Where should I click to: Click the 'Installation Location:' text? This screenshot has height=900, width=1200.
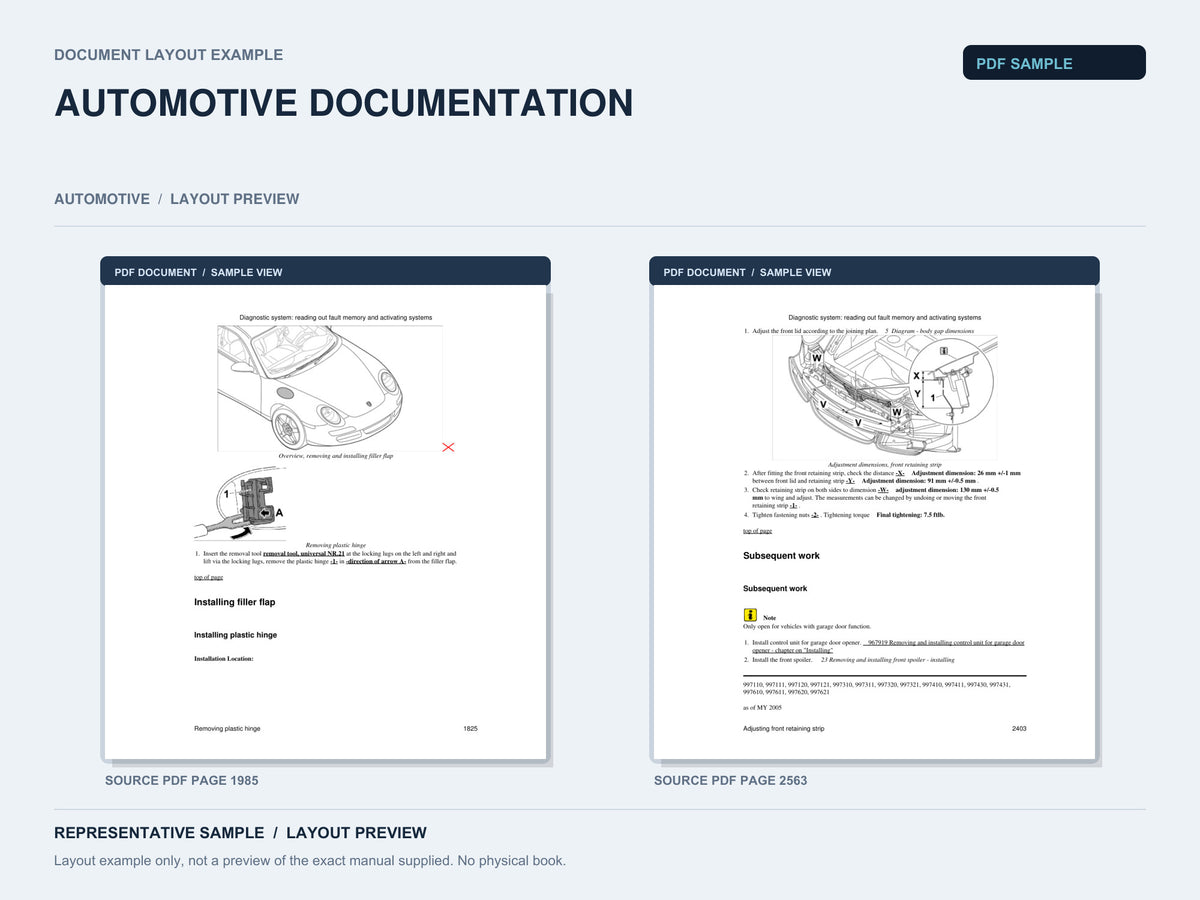coord(224,659)
